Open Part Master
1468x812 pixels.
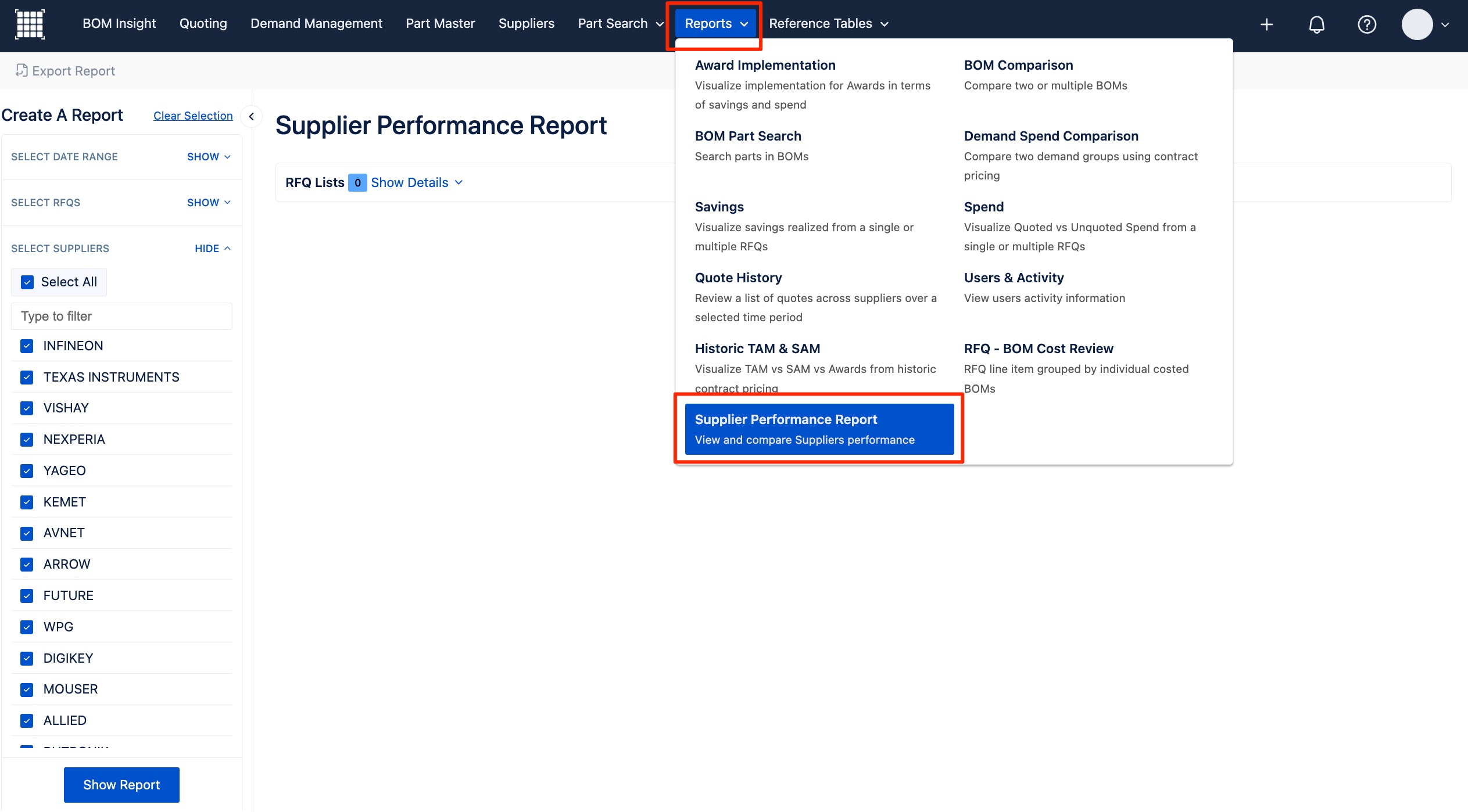pos(440,24)
